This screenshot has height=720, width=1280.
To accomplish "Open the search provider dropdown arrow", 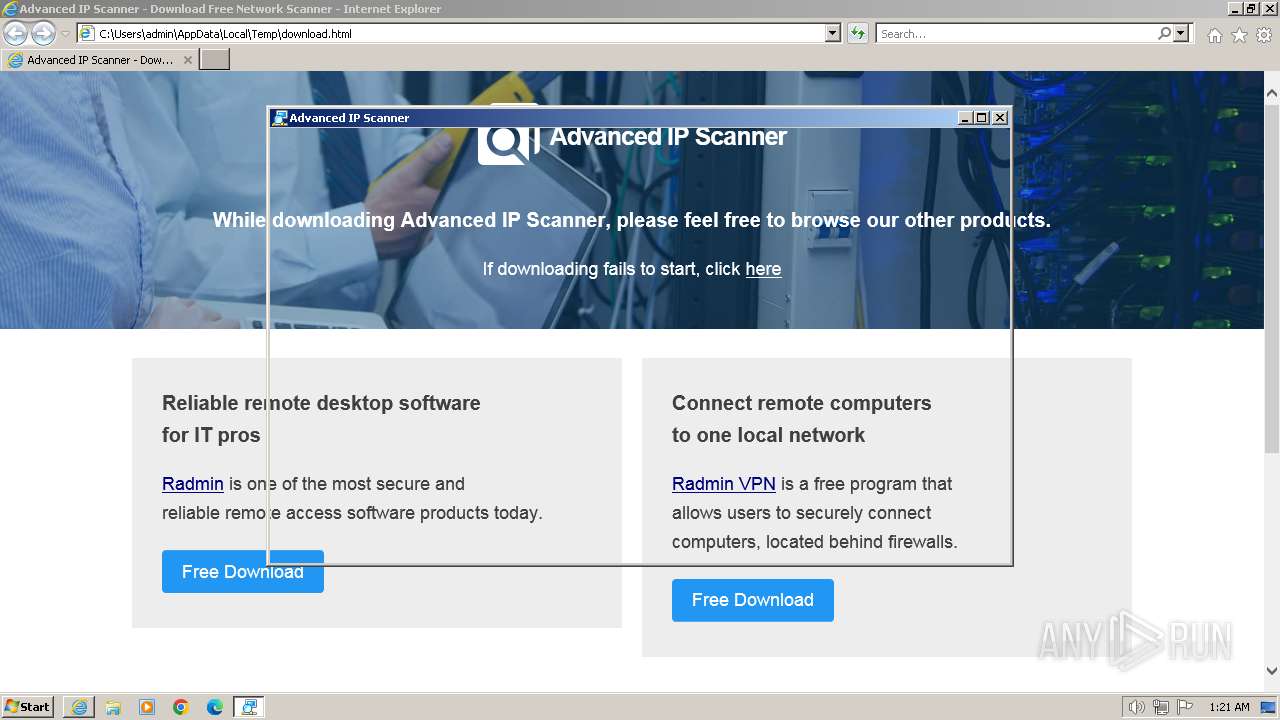I will [1181, 33].
